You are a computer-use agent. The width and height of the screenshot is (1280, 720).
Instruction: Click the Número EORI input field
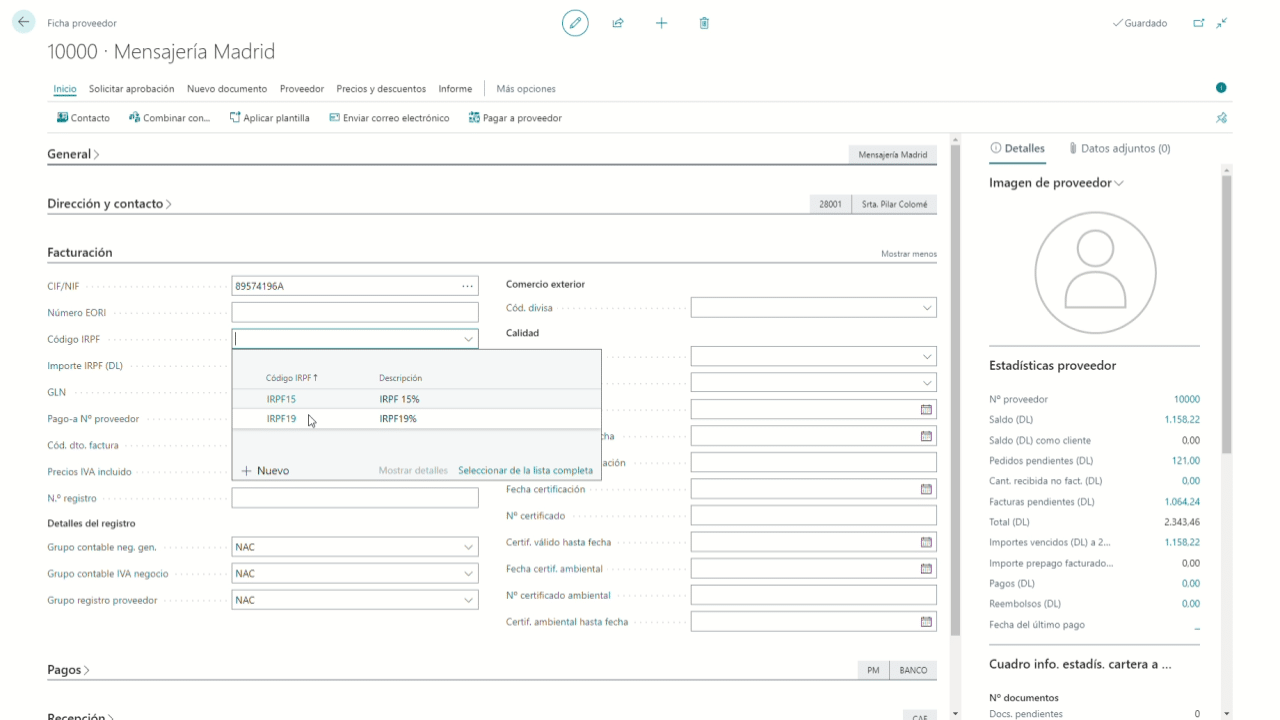(x=355, y=313)
